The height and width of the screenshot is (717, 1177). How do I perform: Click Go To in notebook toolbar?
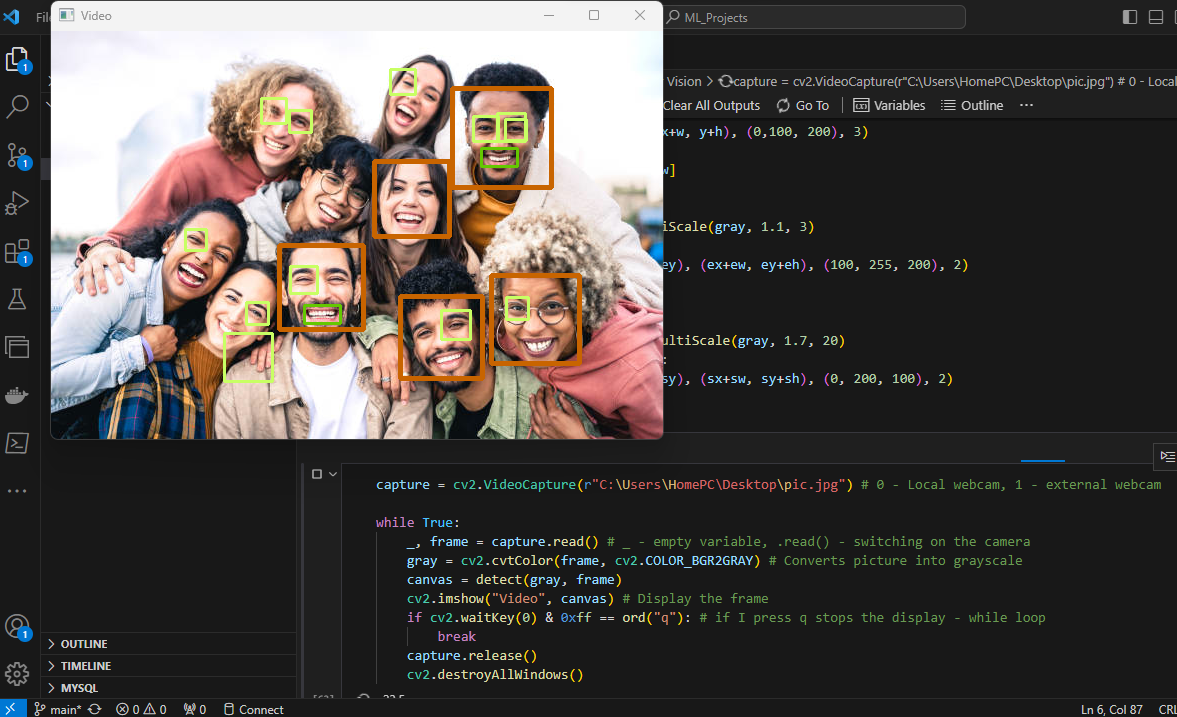tap(802, 106)
